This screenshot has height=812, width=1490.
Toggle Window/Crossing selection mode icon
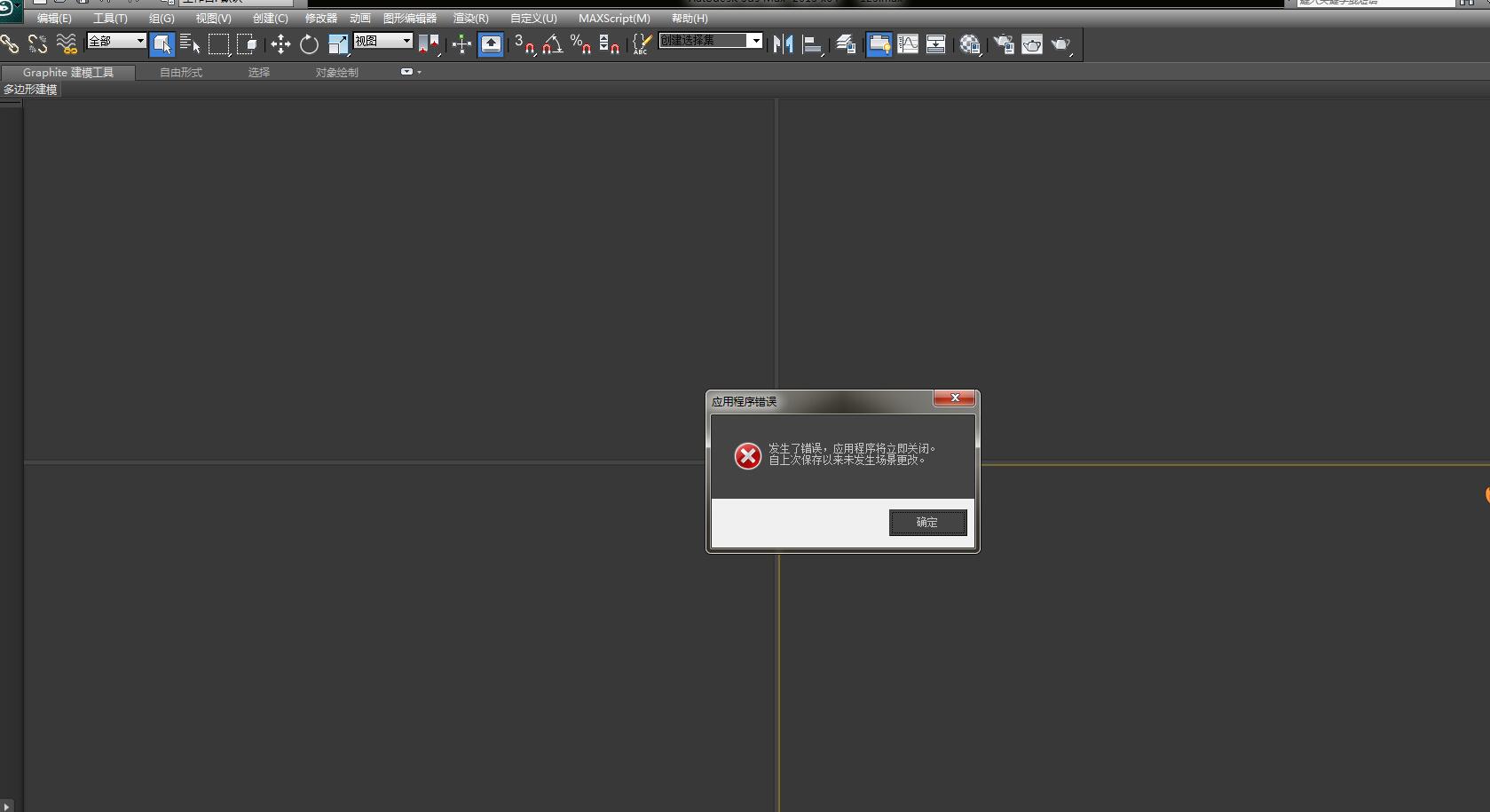247,43
